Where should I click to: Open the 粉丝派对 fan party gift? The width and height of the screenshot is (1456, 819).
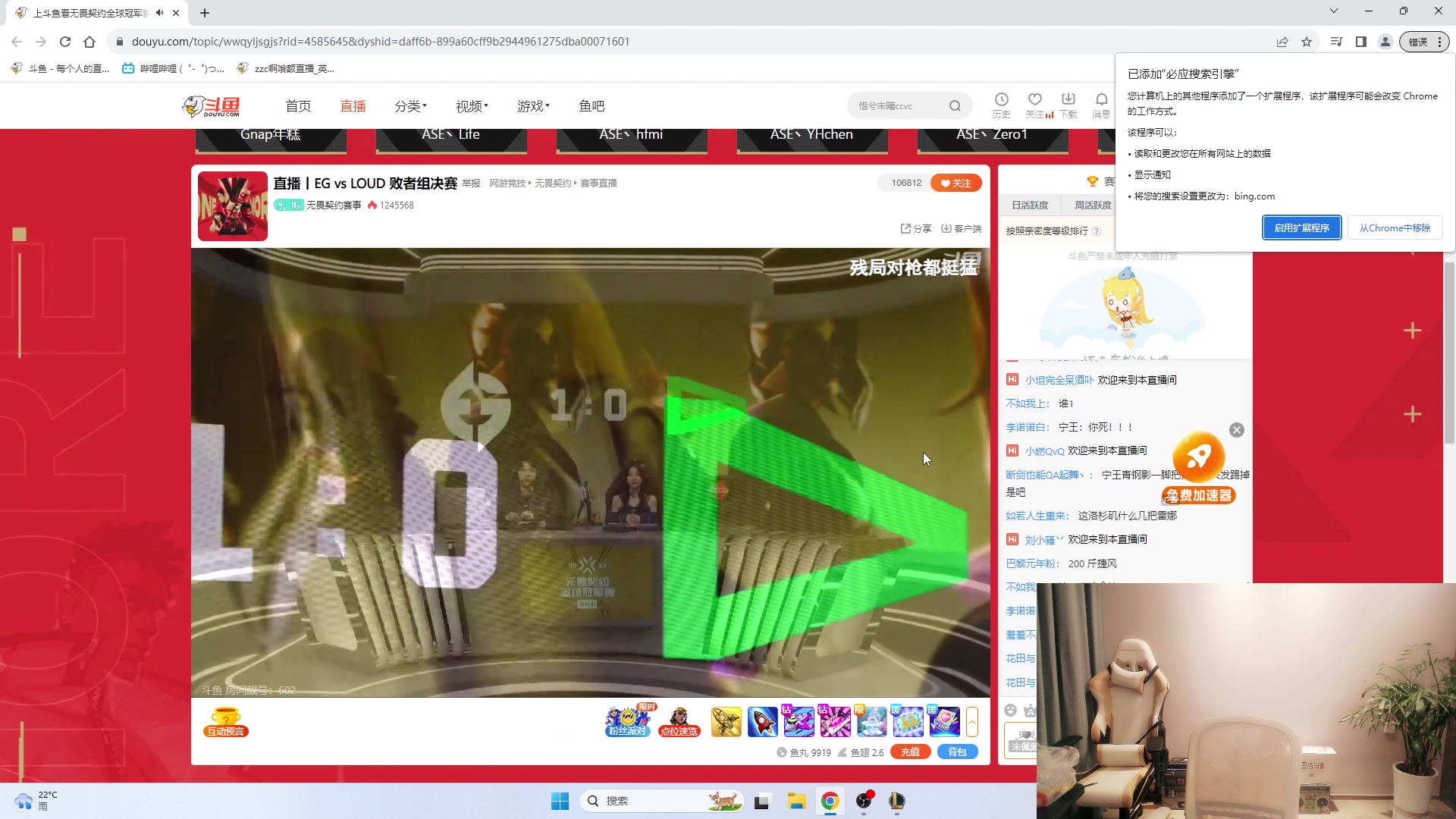coord(628,721)
